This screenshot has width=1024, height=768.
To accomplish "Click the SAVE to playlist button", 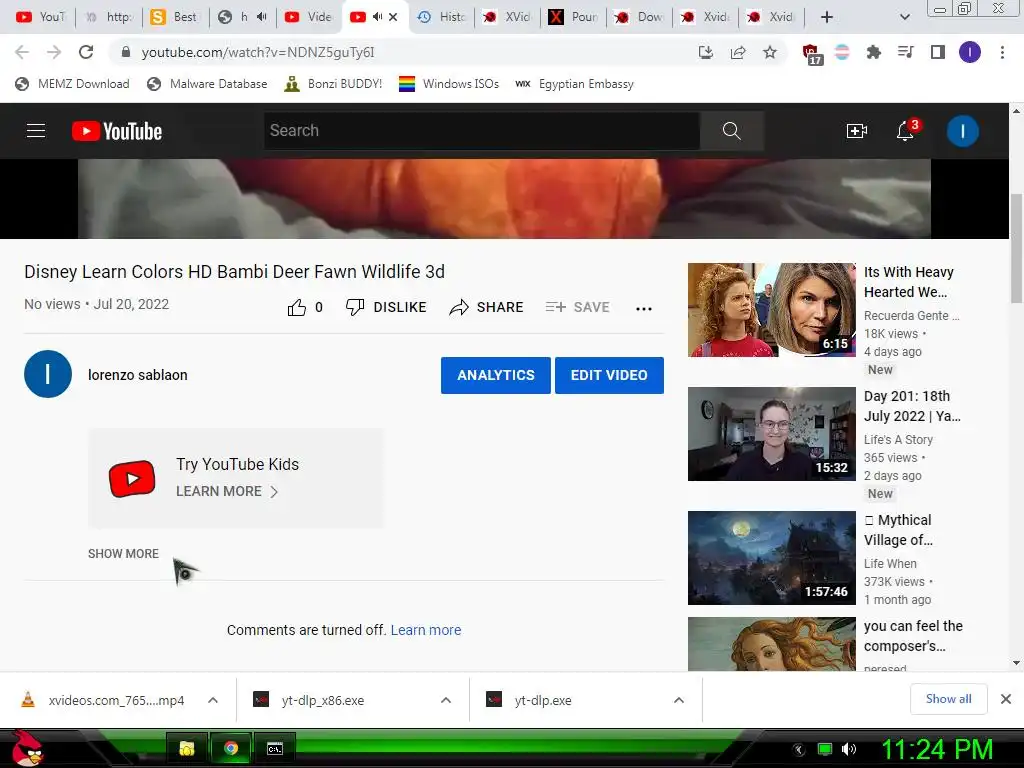I will coord(577,307).
